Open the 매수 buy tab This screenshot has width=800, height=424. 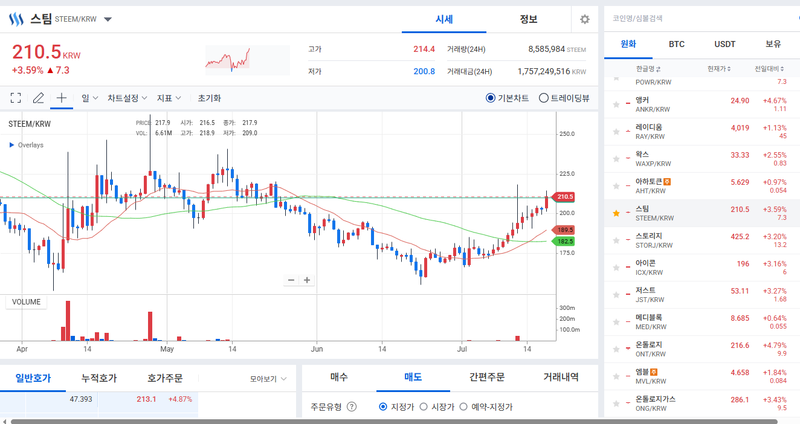point(339,377)
